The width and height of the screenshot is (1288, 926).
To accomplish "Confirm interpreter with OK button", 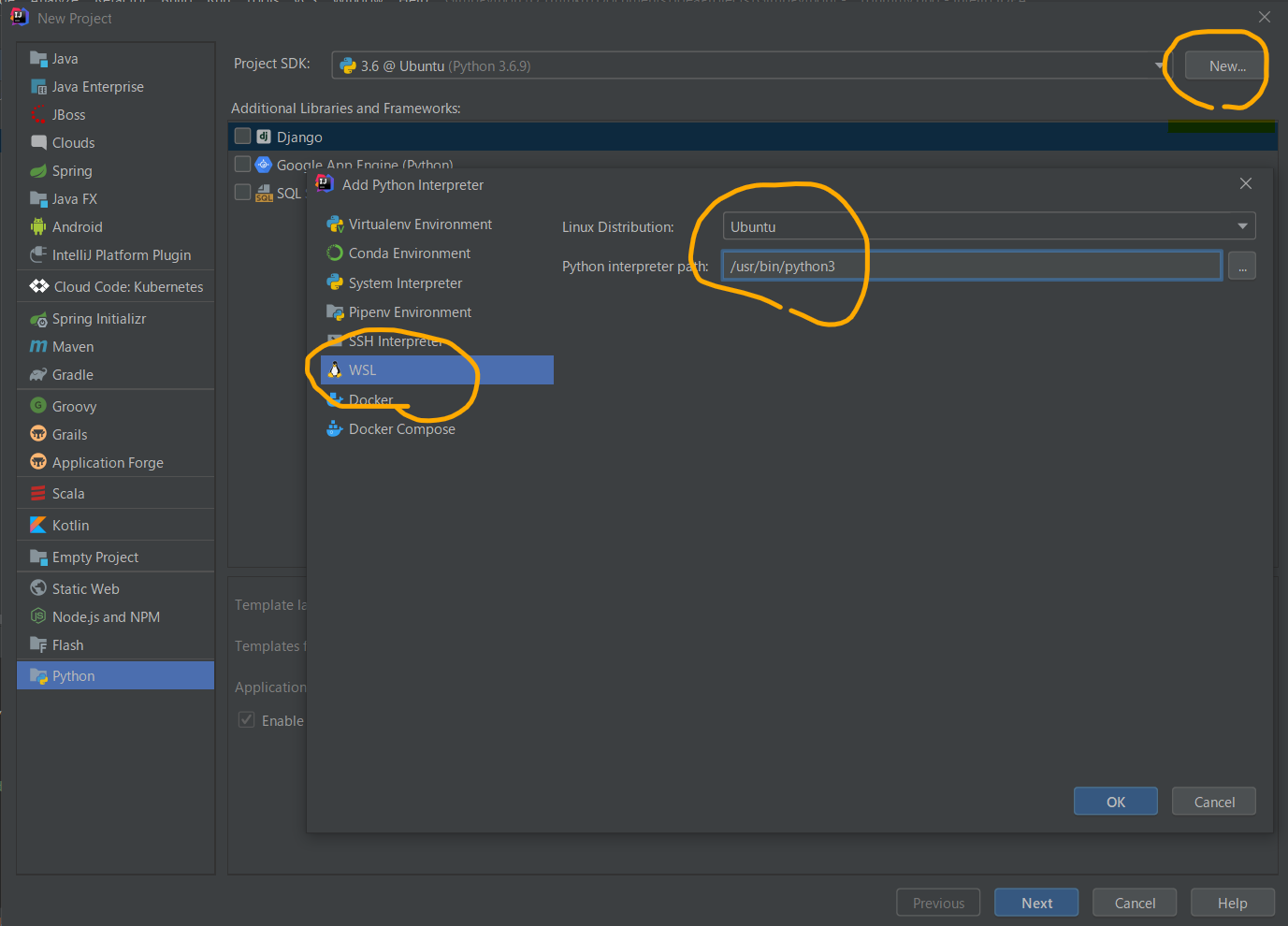I will (1115, 802).
